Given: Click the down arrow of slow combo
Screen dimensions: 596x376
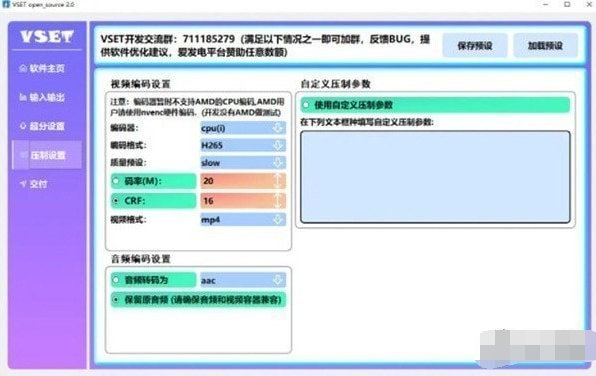Looking at the screenshot, I should (x=278, y=163).
